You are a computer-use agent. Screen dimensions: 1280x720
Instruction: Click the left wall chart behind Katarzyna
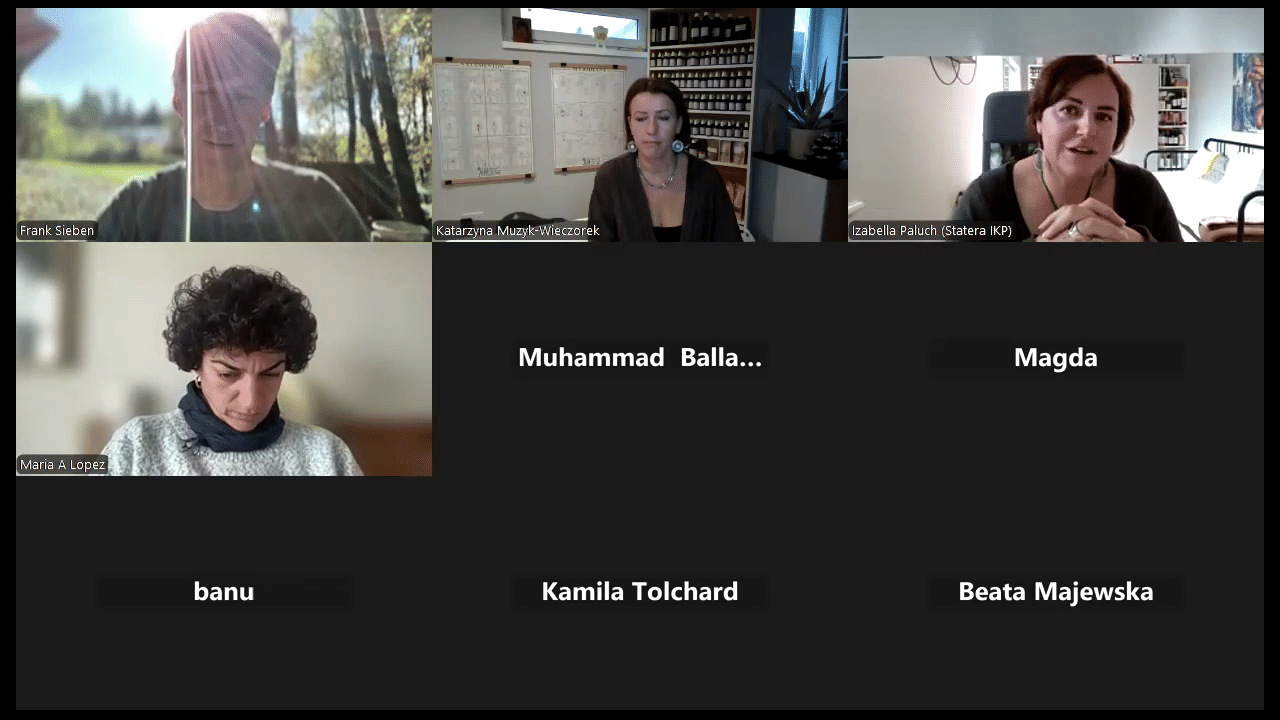(483, 122)
